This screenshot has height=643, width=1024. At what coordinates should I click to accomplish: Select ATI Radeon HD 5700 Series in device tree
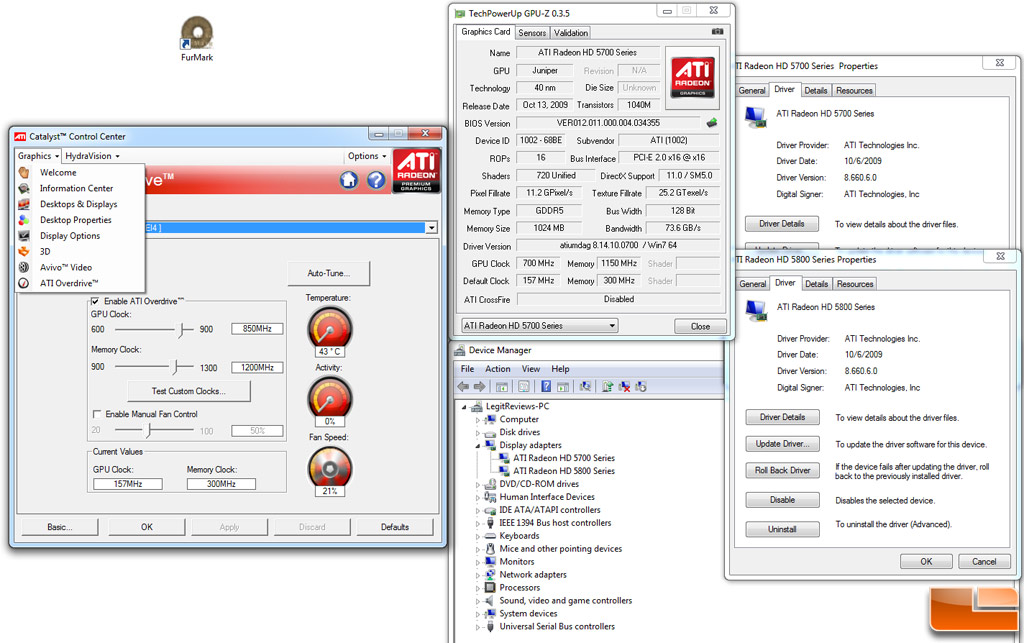(564, 458)
